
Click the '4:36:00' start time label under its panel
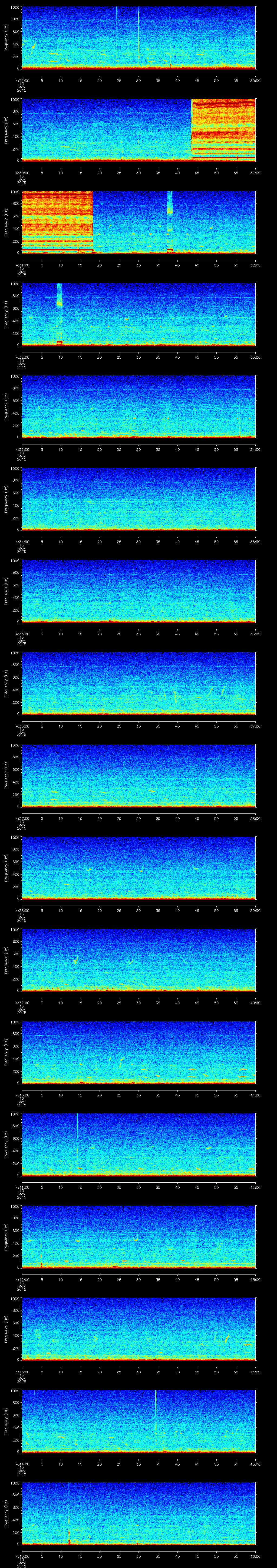tap(21, 726)
